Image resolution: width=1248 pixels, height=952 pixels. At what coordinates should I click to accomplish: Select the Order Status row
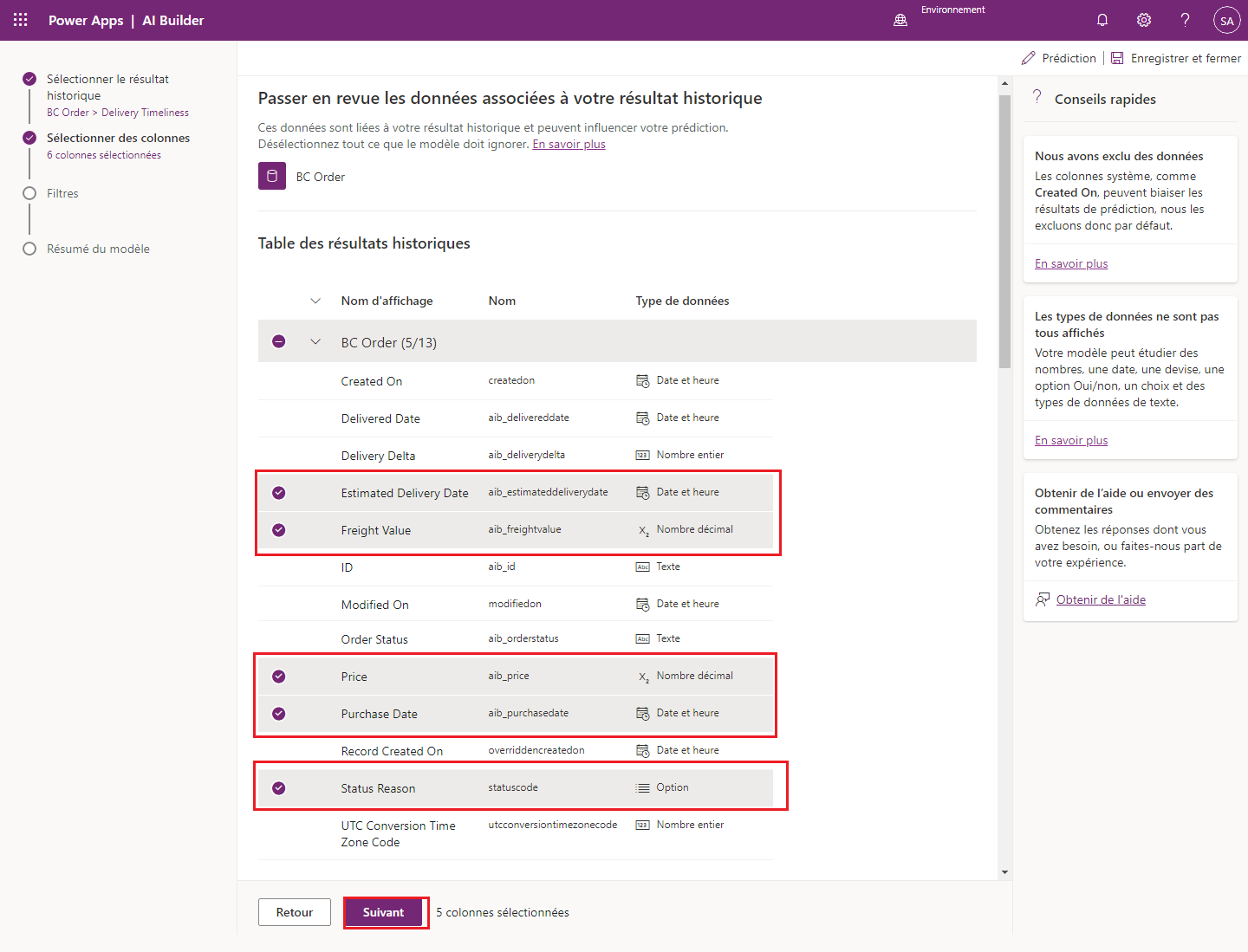point(516,639)
